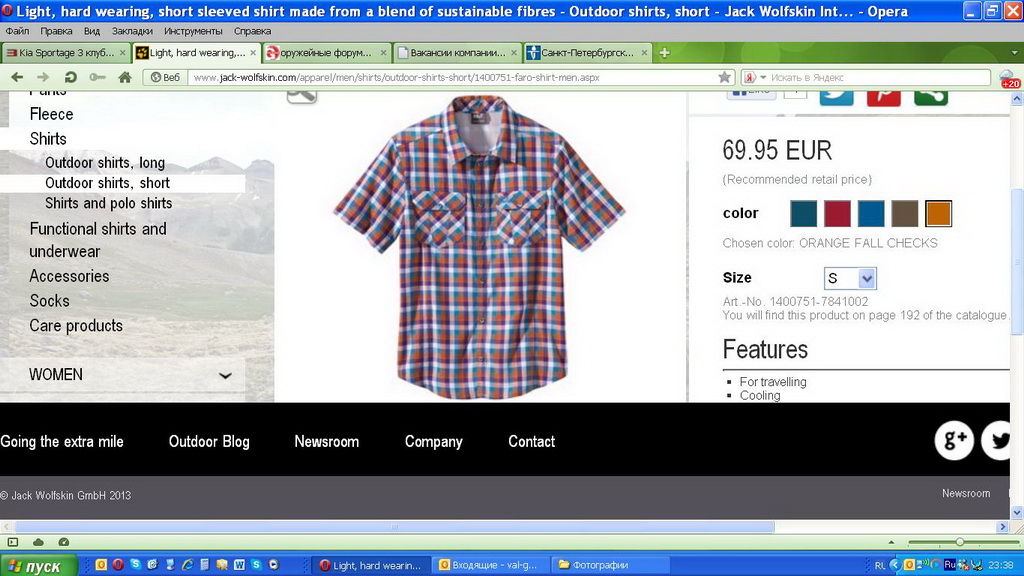Pick the brown color swatch
The width and height of the screenshot is (1024, 576).
904,213
